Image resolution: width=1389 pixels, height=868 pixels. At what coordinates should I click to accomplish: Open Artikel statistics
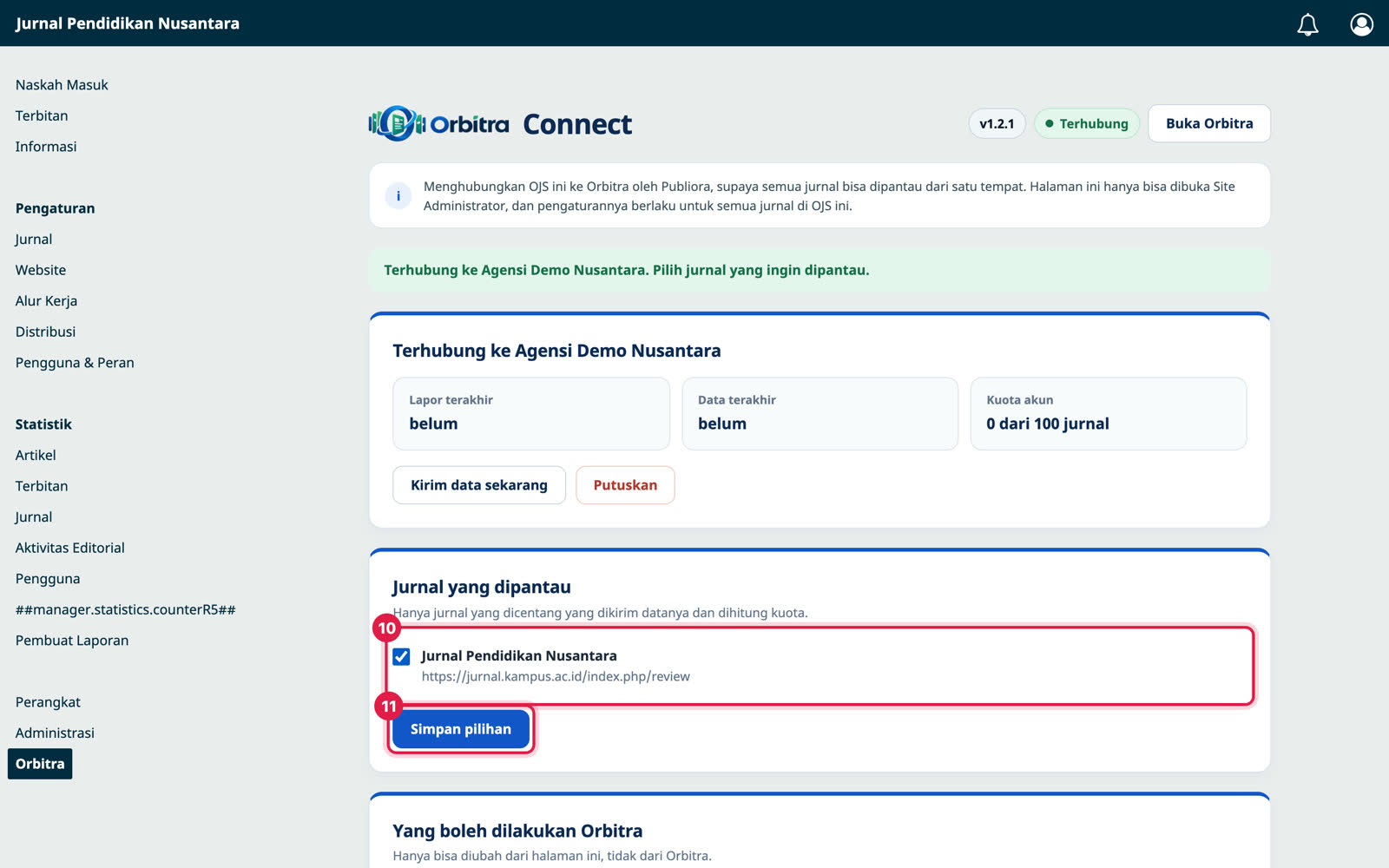[x=36, y=455]
